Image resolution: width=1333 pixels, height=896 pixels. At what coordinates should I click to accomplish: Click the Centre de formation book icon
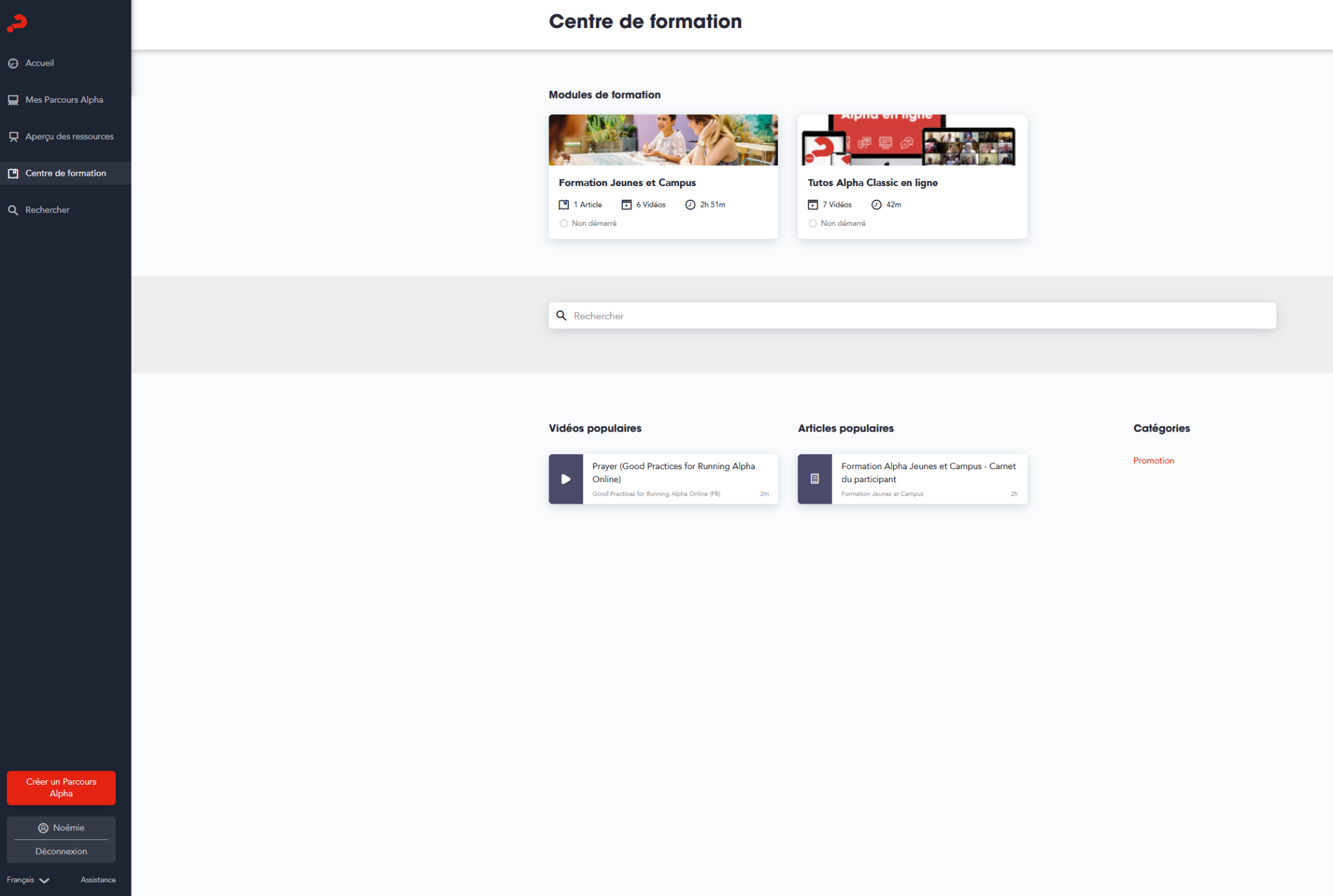click(x=13, y=174)
